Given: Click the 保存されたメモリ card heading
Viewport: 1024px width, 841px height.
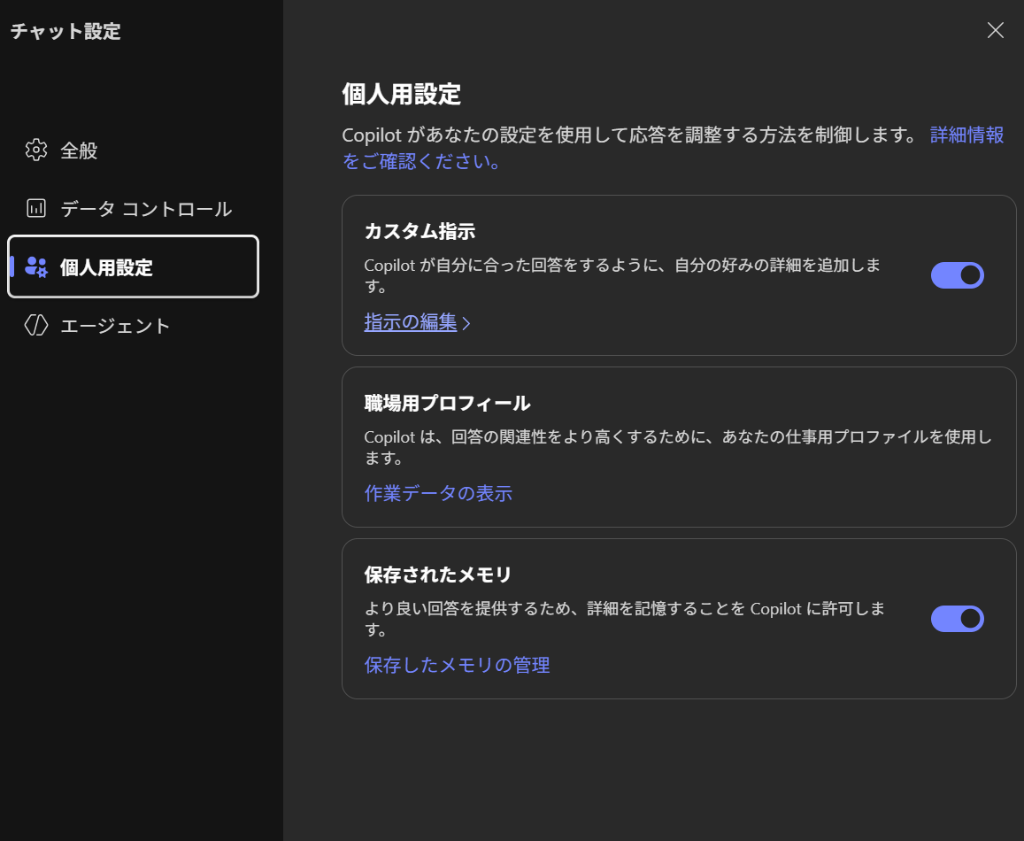Looking at the screenshot, I should coord(438,575).
